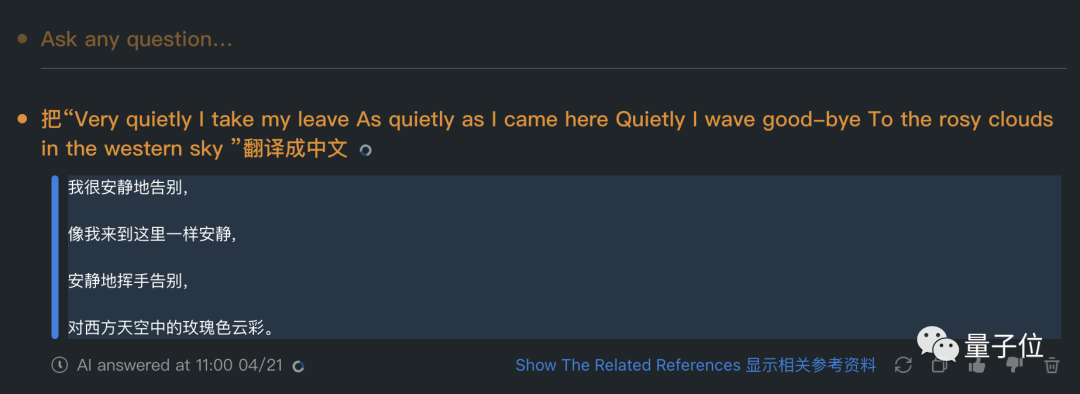
Task: Give the answer a thumbs down
Action: [x=1014, y=365]
